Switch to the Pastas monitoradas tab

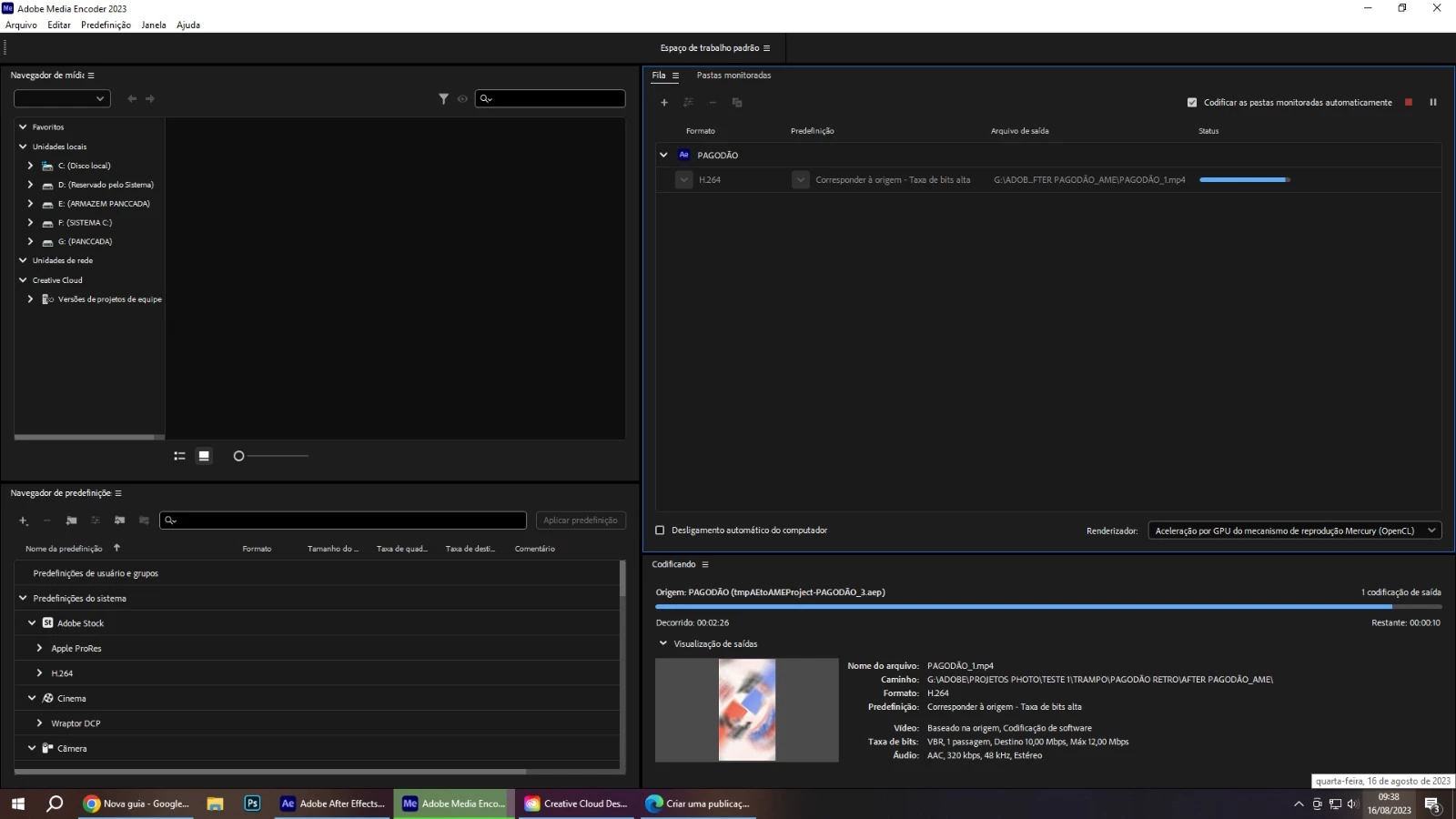pos(733,76)
